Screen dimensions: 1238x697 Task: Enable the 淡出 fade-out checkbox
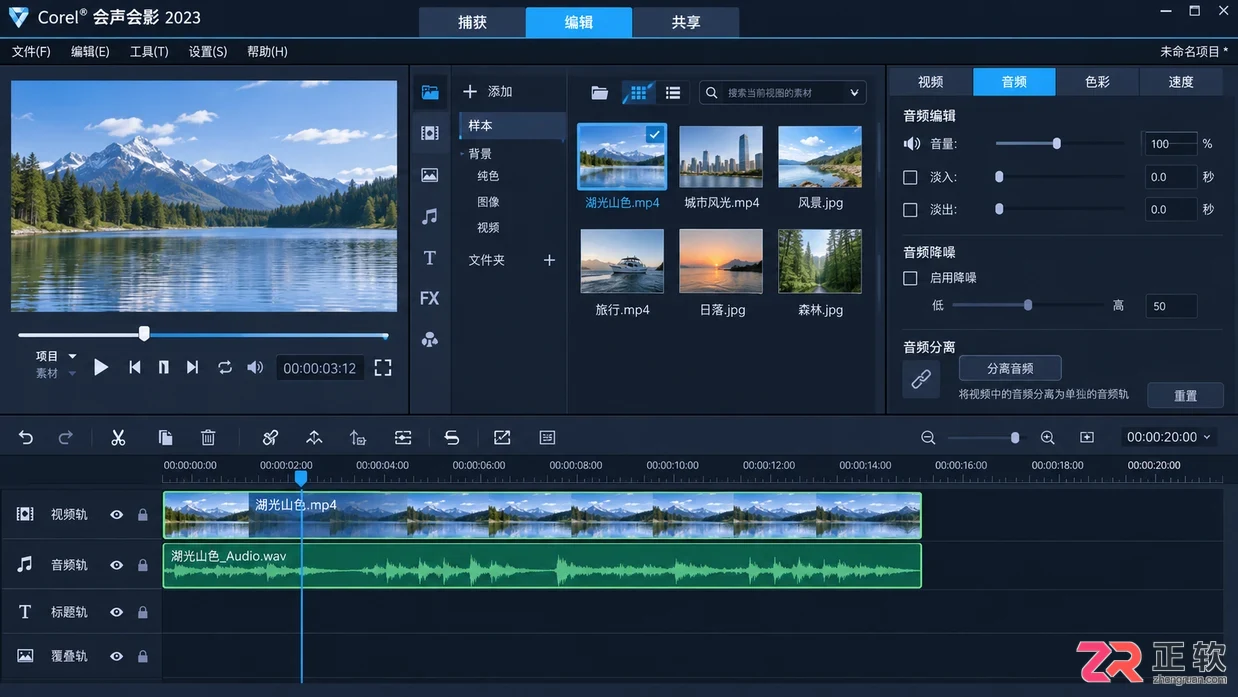pyautogui.click(x=910, y=210)
